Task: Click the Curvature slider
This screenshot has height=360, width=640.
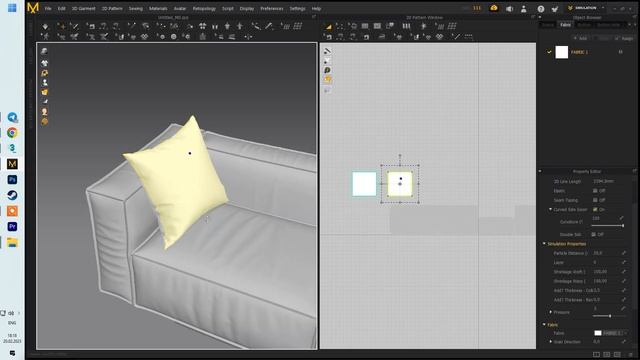Action: click(x=608, y=226)
